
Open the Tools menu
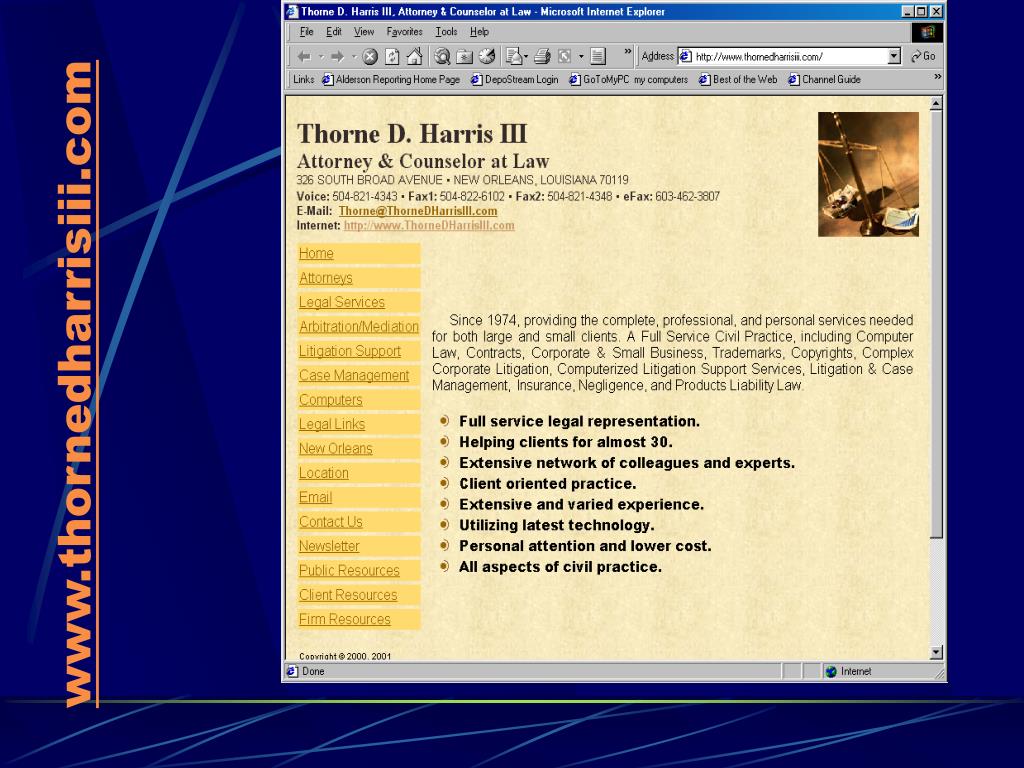[447, 32]
